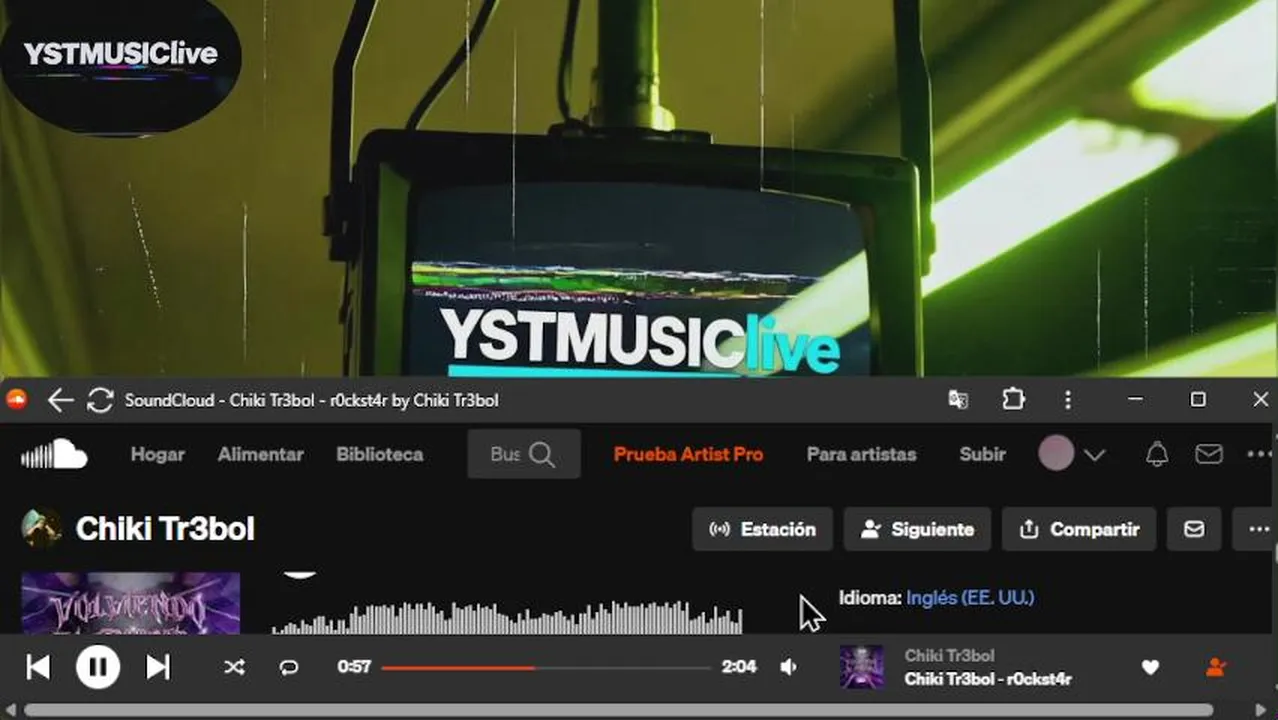Image resolution: width=1278 pixels, height=720 pixels.
Task: Open the Hogar tab
Action: coord(158,454)
